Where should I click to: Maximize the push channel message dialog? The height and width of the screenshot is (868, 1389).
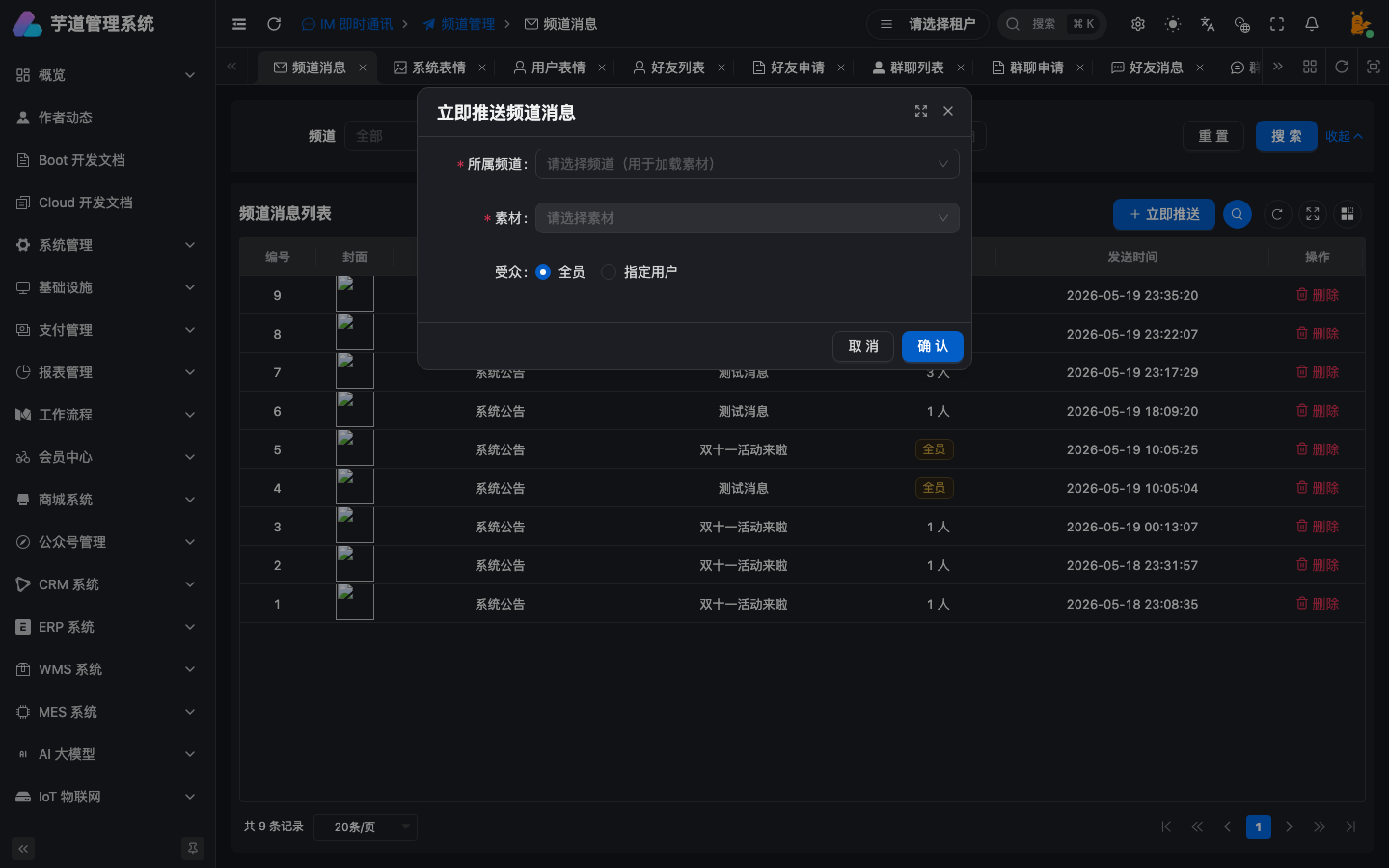921,112
